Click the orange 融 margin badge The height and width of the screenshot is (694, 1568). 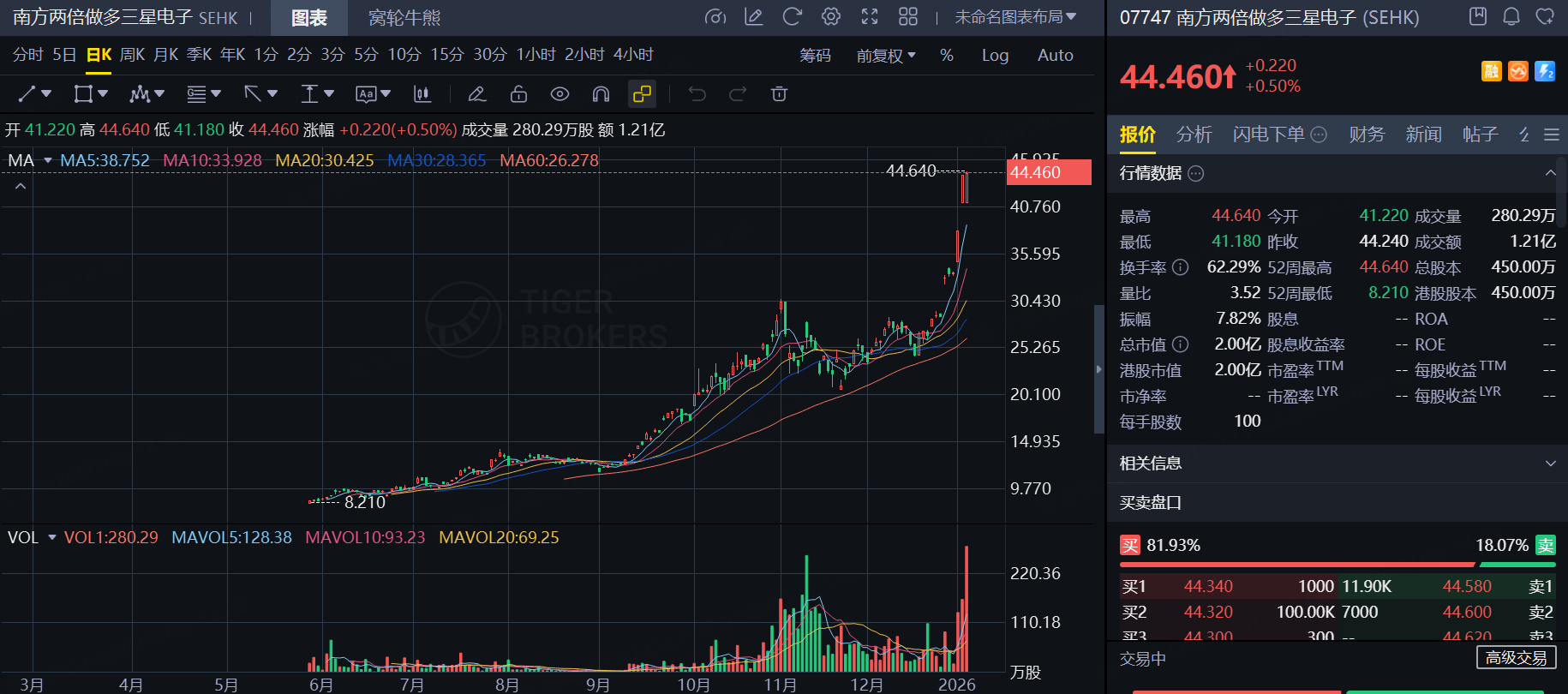click(1492, 71)
